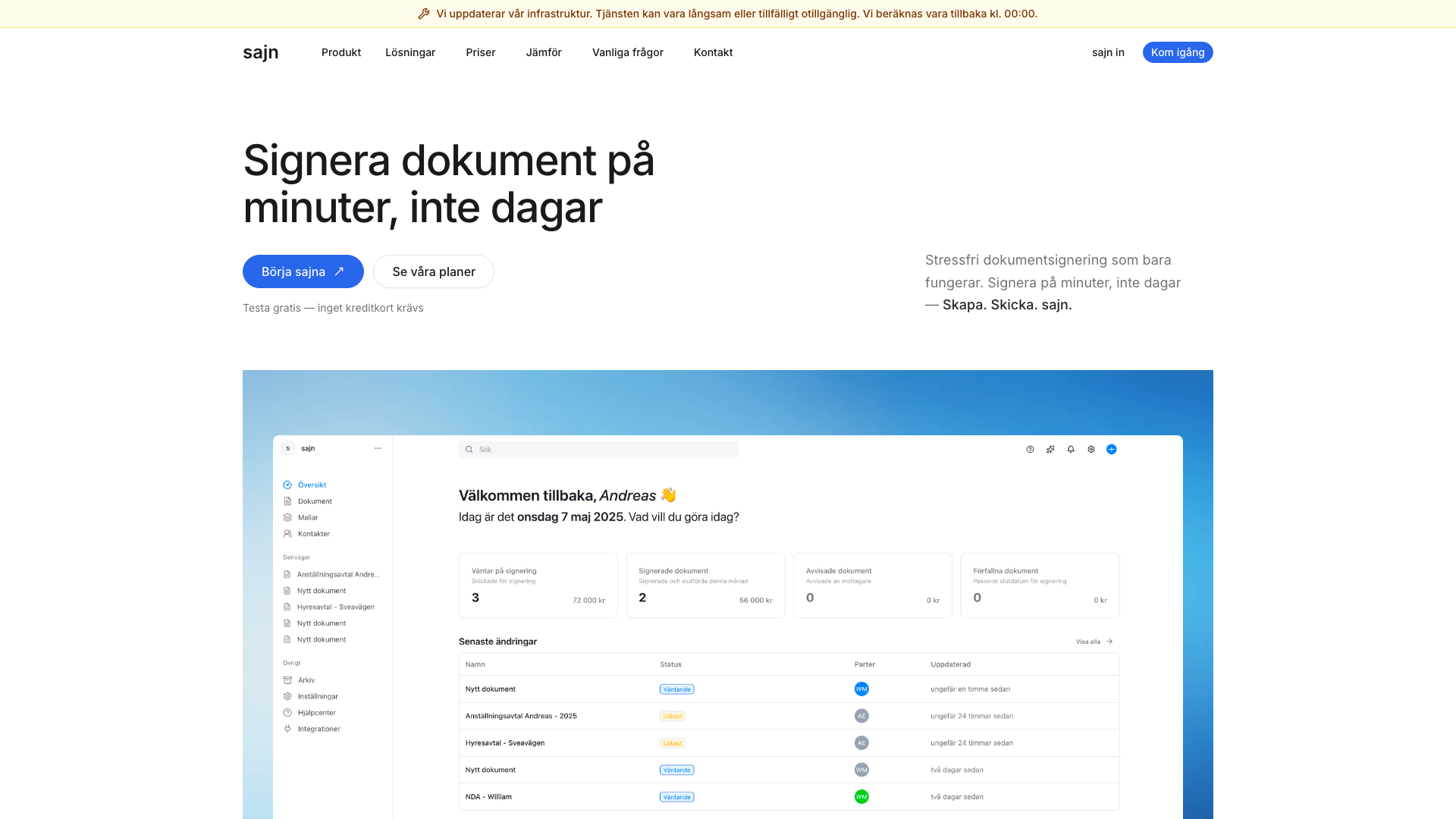Click the bell notifications icon
This screenshot has width=1456, height=819.
pyautogui.click(x=1071, y=450)
